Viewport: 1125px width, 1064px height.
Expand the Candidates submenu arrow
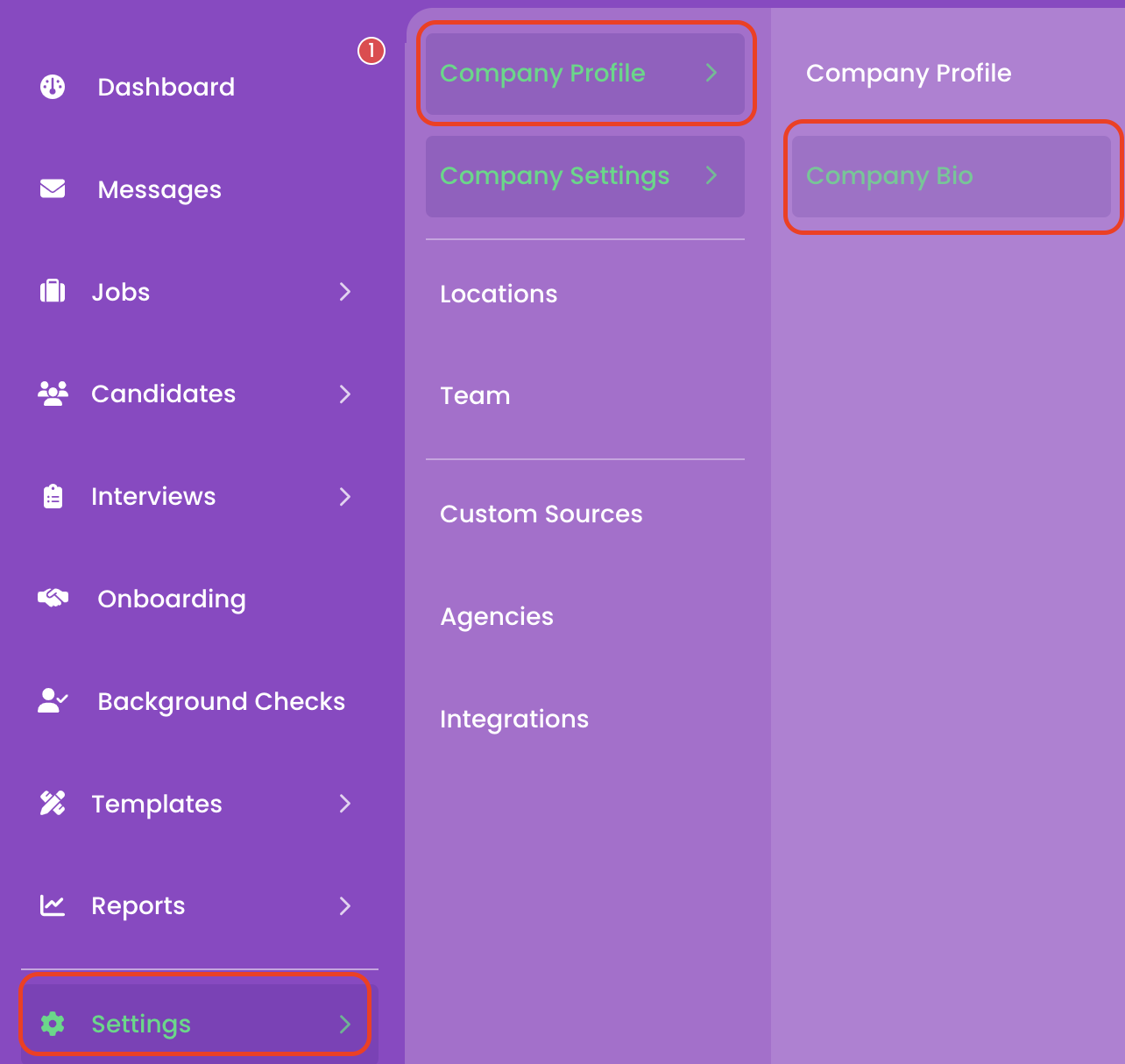coord(345,394)
